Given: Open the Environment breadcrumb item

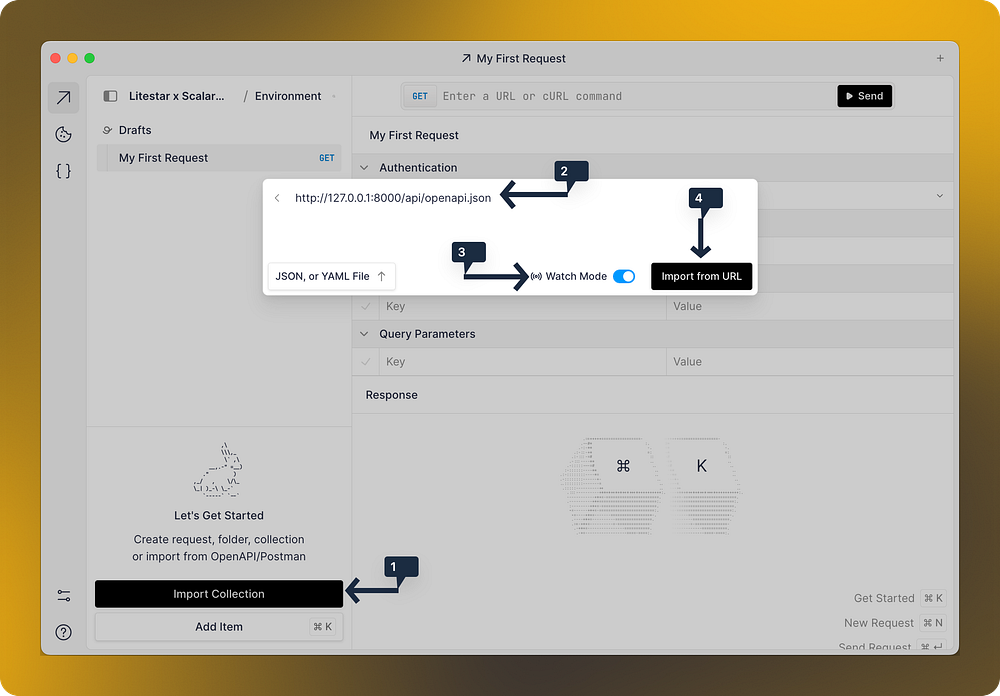Looking at the screenshot, I should coord(288,96).
